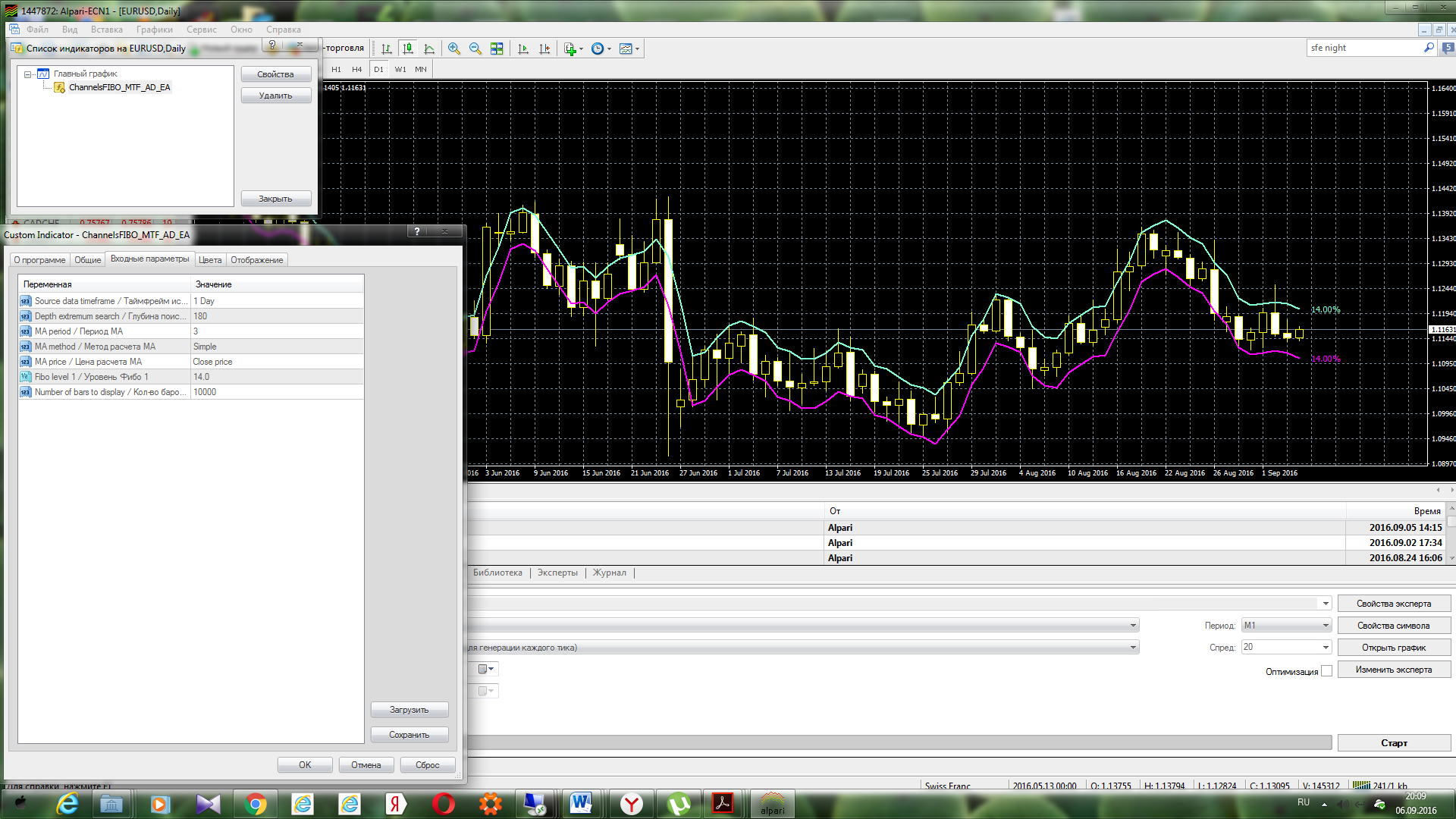
Task: Open Opera browser from taskbar
Action: (444, 804)
